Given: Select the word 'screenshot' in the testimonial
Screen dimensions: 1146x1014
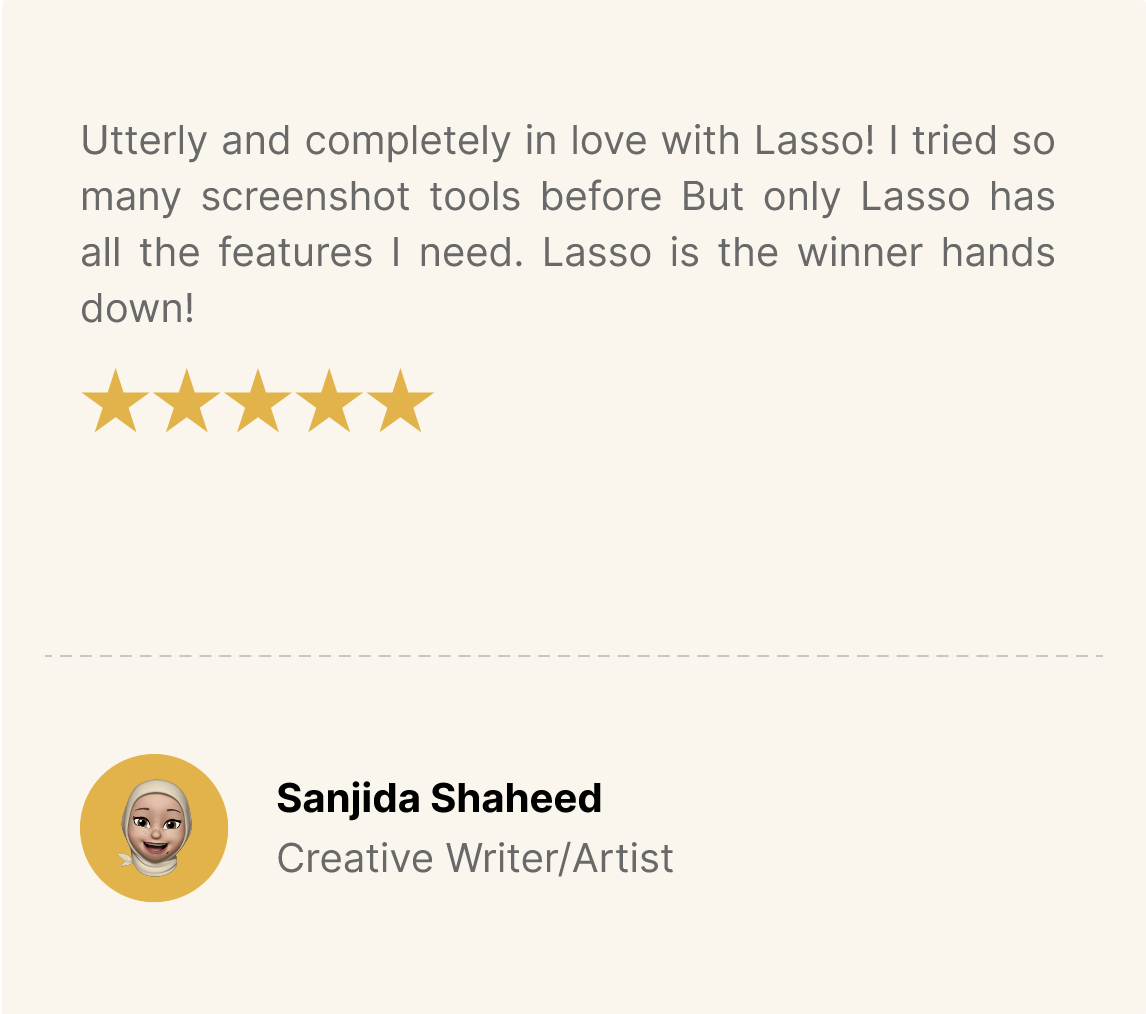Looking at the screenshot, I should (x=306, y=197).
